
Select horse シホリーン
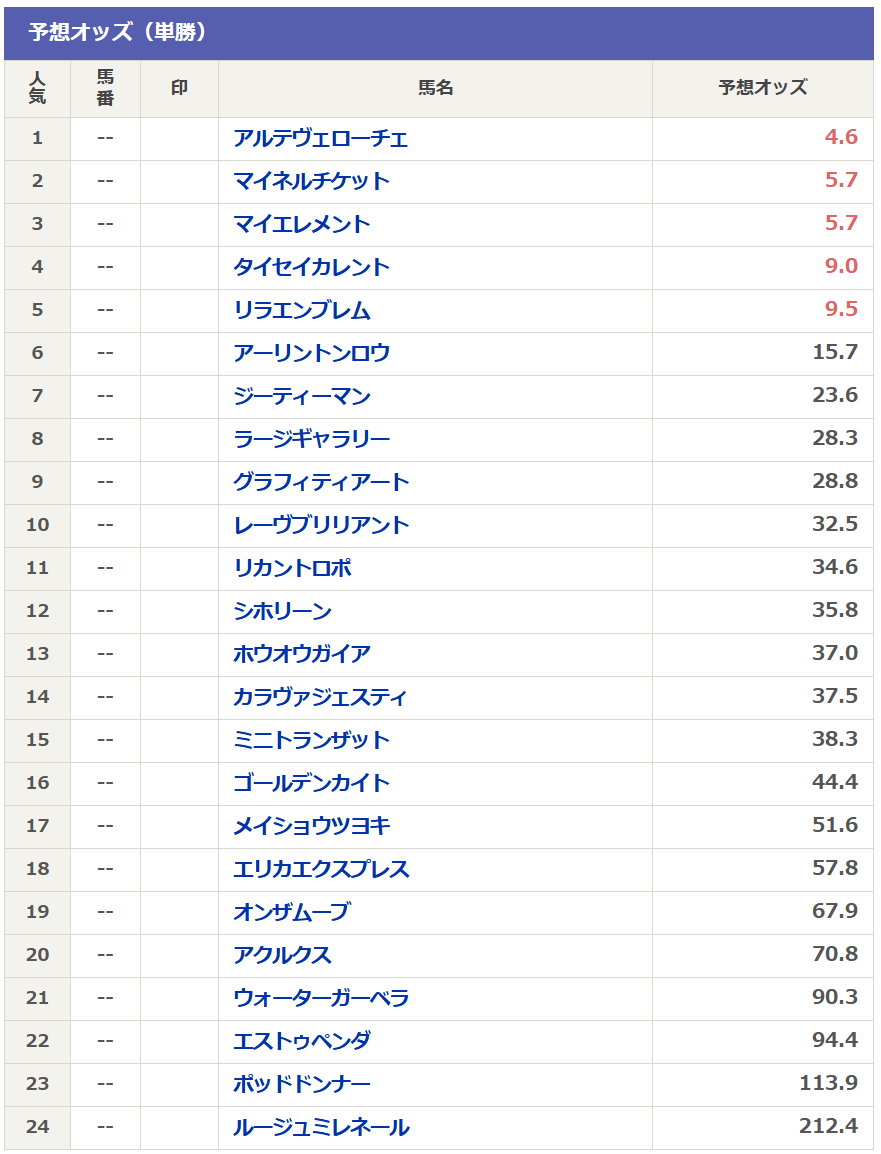click(283, 611)
